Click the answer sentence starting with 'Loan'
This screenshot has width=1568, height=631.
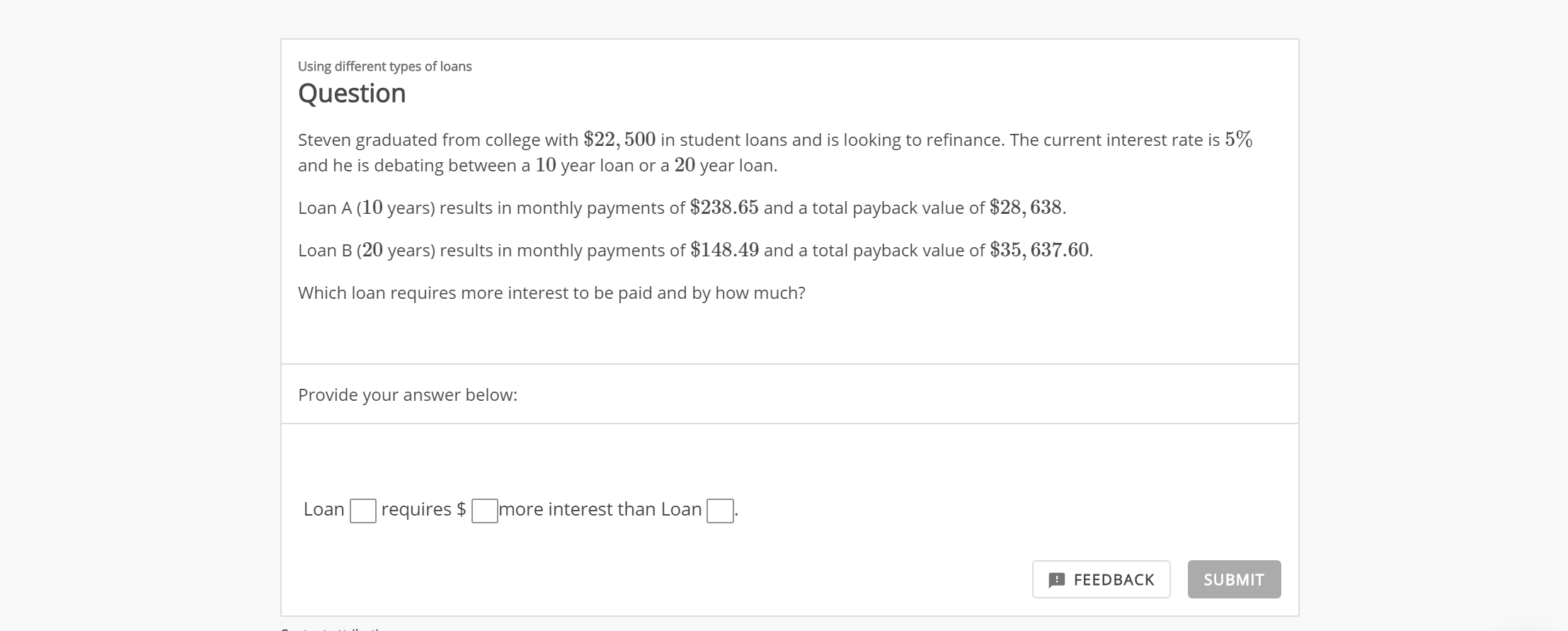[x=517, y=509]
